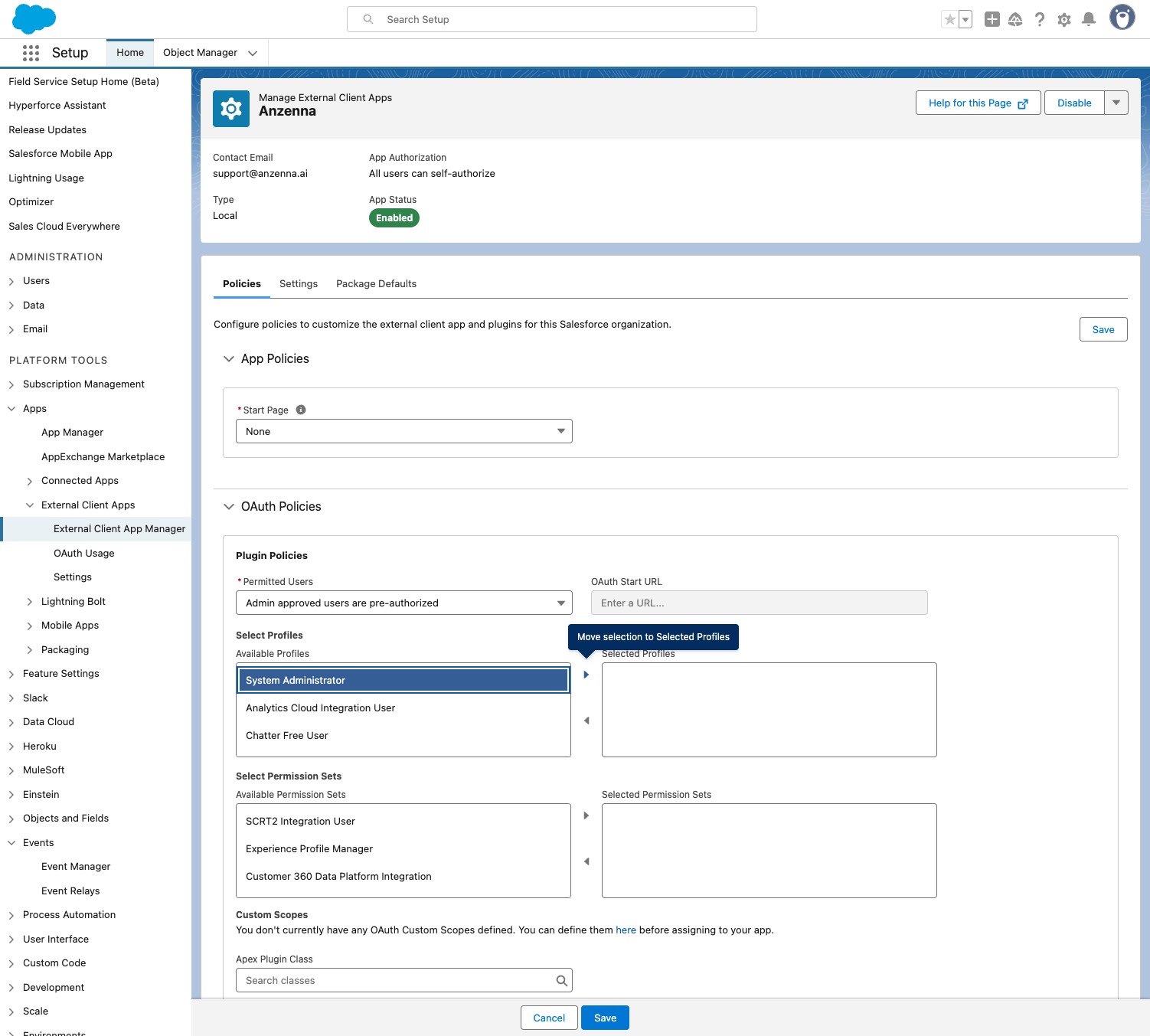Open the Start Page dropdown
Screen dimensions: 1150x1036
click(x=403, y=431)
